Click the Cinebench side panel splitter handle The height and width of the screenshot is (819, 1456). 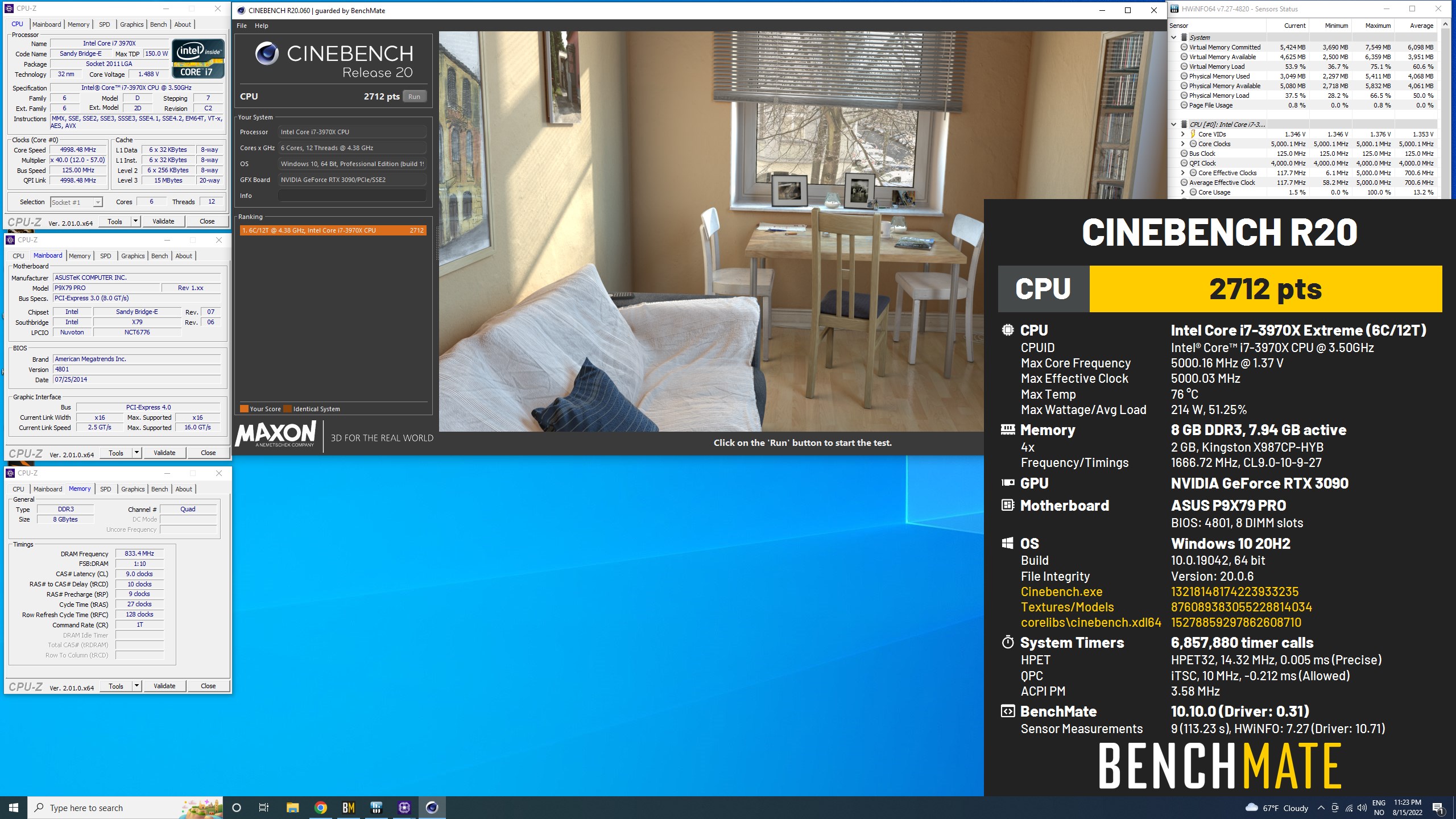click(x=437, y=243)
